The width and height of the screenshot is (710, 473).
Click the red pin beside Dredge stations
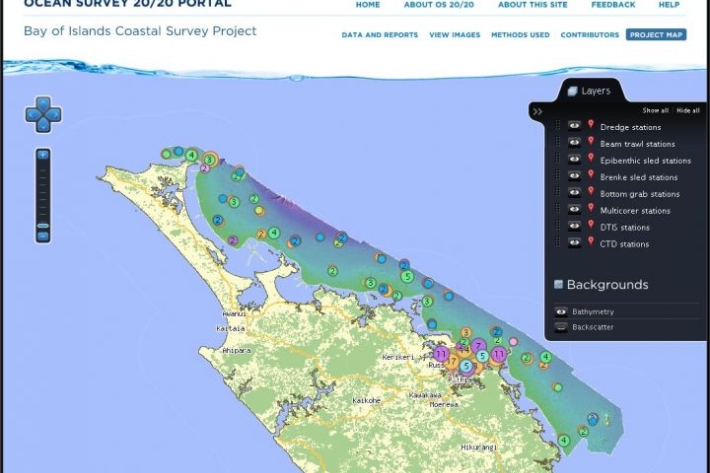[591, 126]
